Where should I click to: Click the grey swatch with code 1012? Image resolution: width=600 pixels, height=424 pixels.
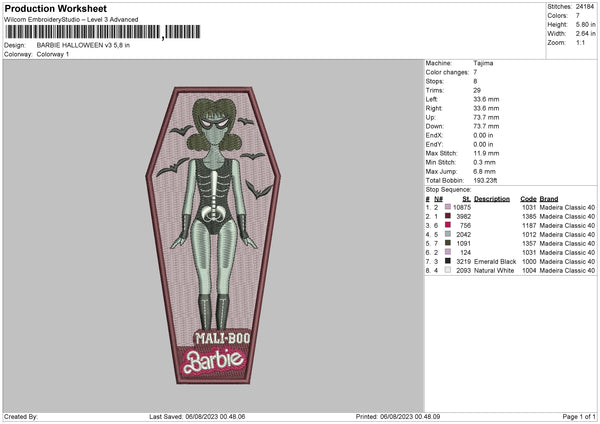447,234
